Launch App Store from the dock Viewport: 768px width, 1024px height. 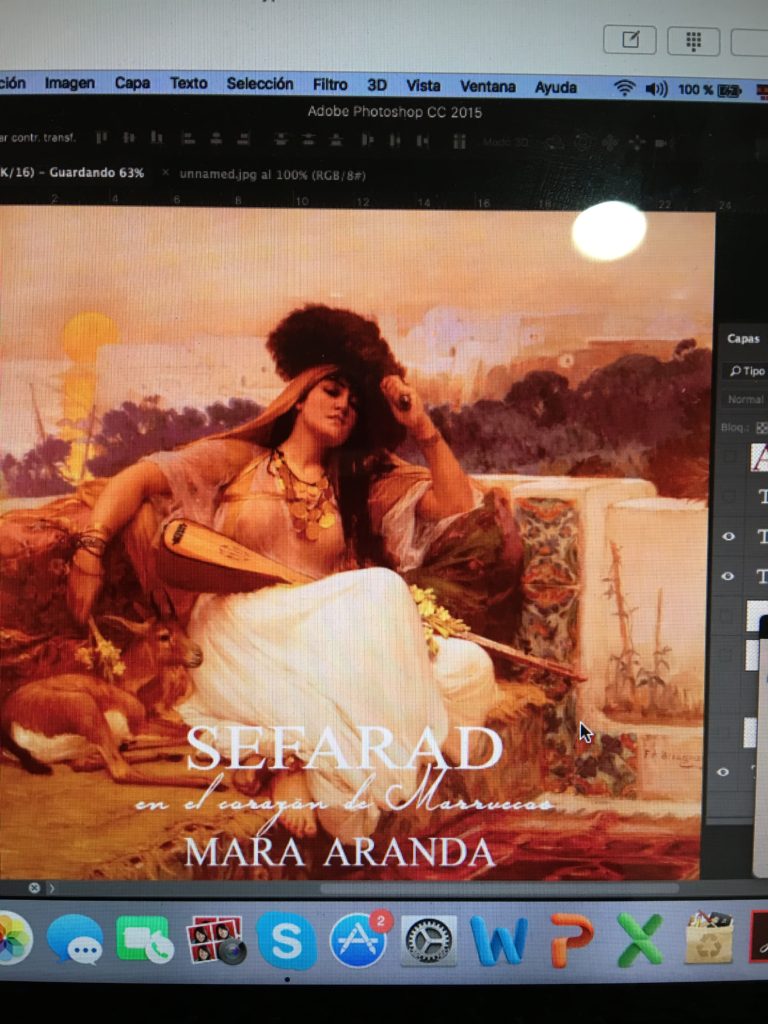click(x=358, y=940)
